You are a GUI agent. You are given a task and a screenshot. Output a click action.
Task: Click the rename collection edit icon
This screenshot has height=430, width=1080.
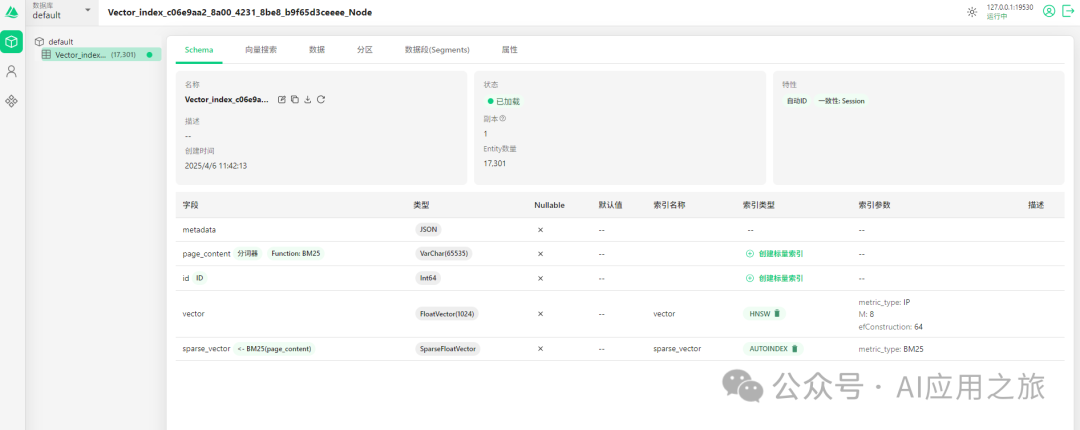click(x=282, y=100)
